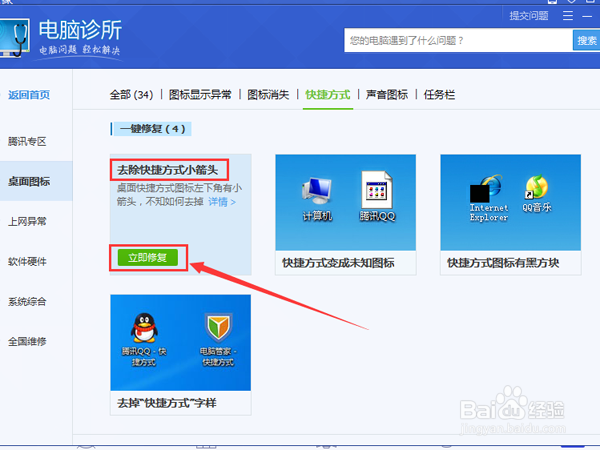Screen dimensions: 600x450
Task: Click the 快捷方式图标有黑方块 caption
Action: [503, 263]
